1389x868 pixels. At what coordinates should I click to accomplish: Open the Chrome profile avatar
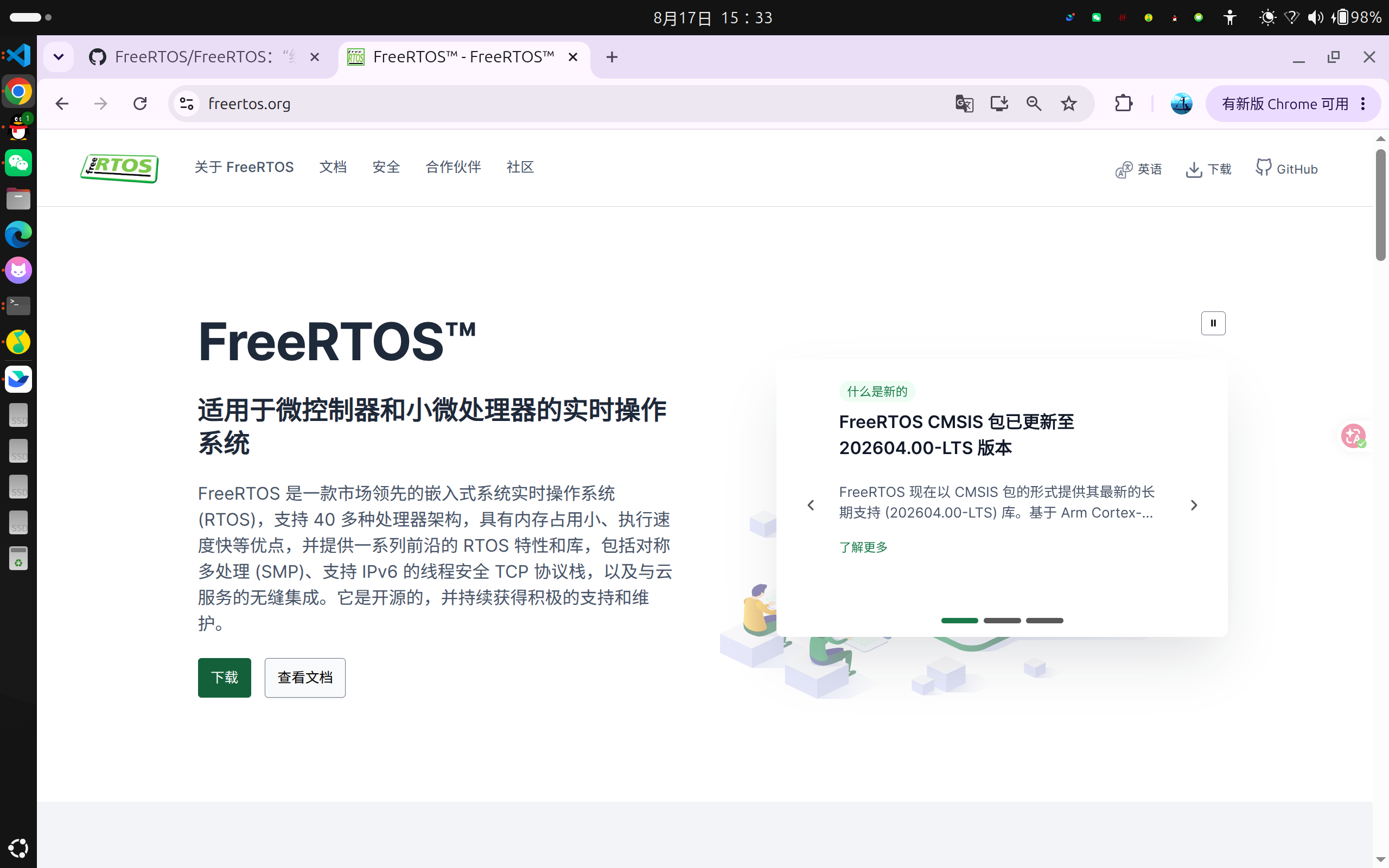(x=1181, y=104)
